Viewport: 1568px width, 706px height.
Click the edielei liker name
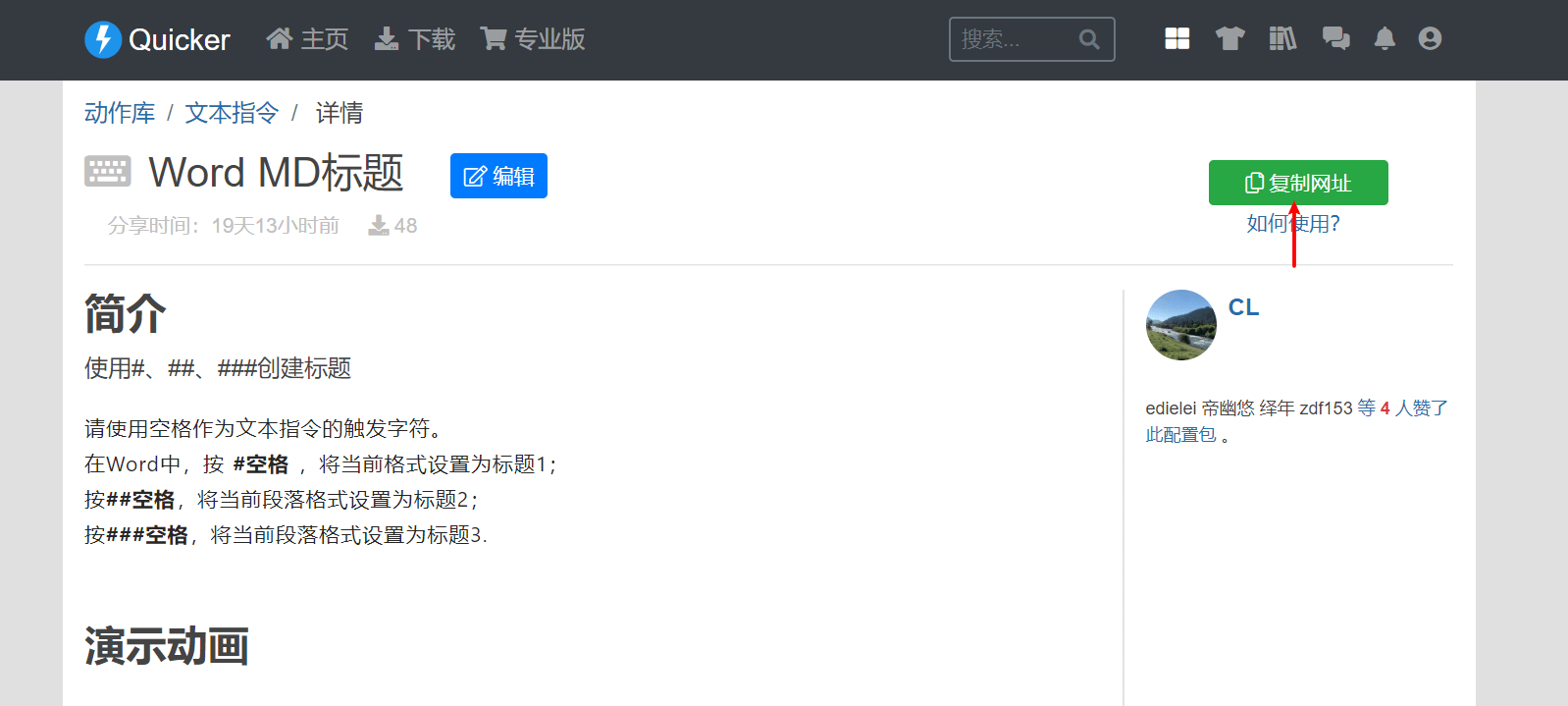click(1171, 408)
